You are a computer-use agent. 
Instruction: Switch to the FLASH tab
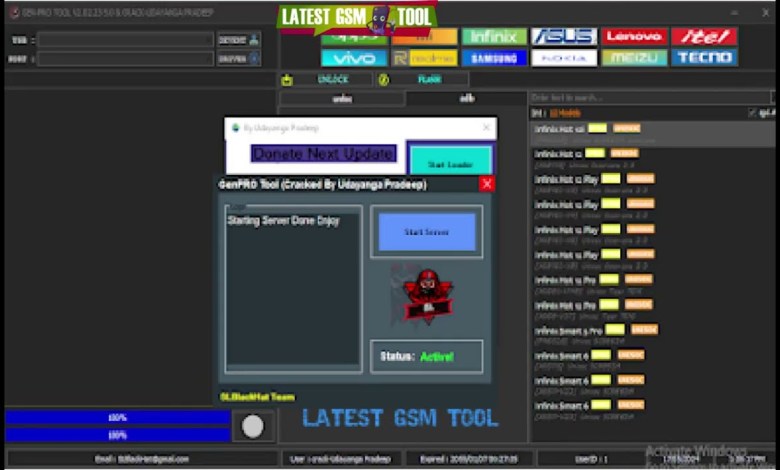[x=429, y=79]
